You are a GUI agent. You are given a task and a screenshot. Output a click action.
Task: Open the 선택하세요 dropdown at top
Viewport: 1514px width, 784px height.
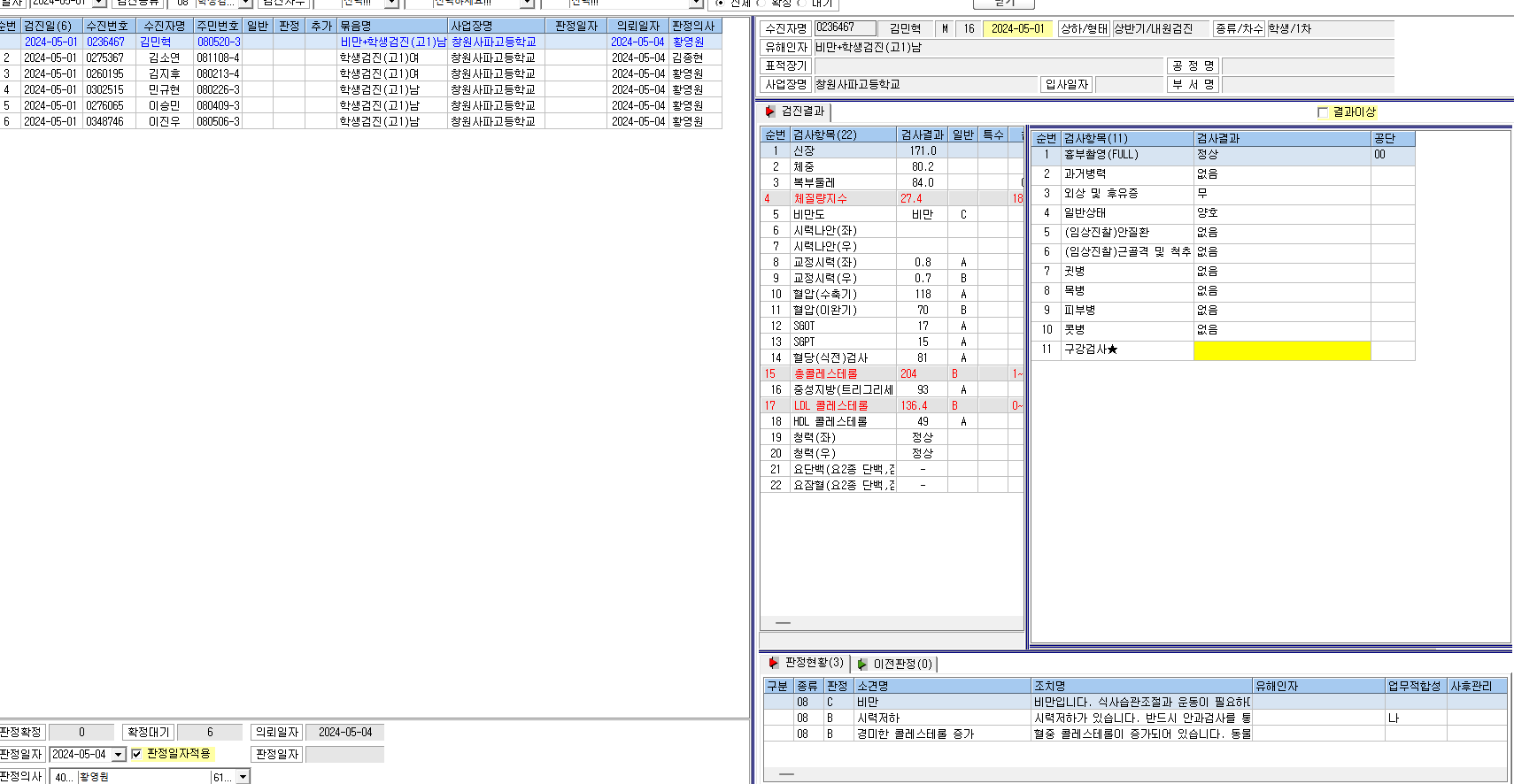click(526, 4)
